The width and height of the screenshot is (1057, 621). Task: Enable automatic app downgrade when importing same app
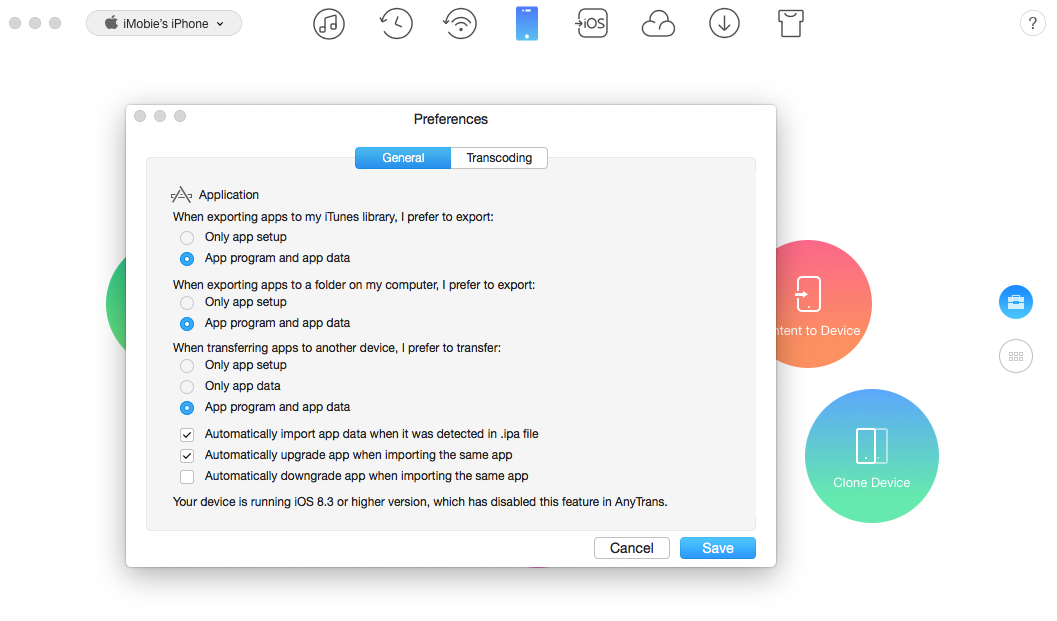(187, 476)
